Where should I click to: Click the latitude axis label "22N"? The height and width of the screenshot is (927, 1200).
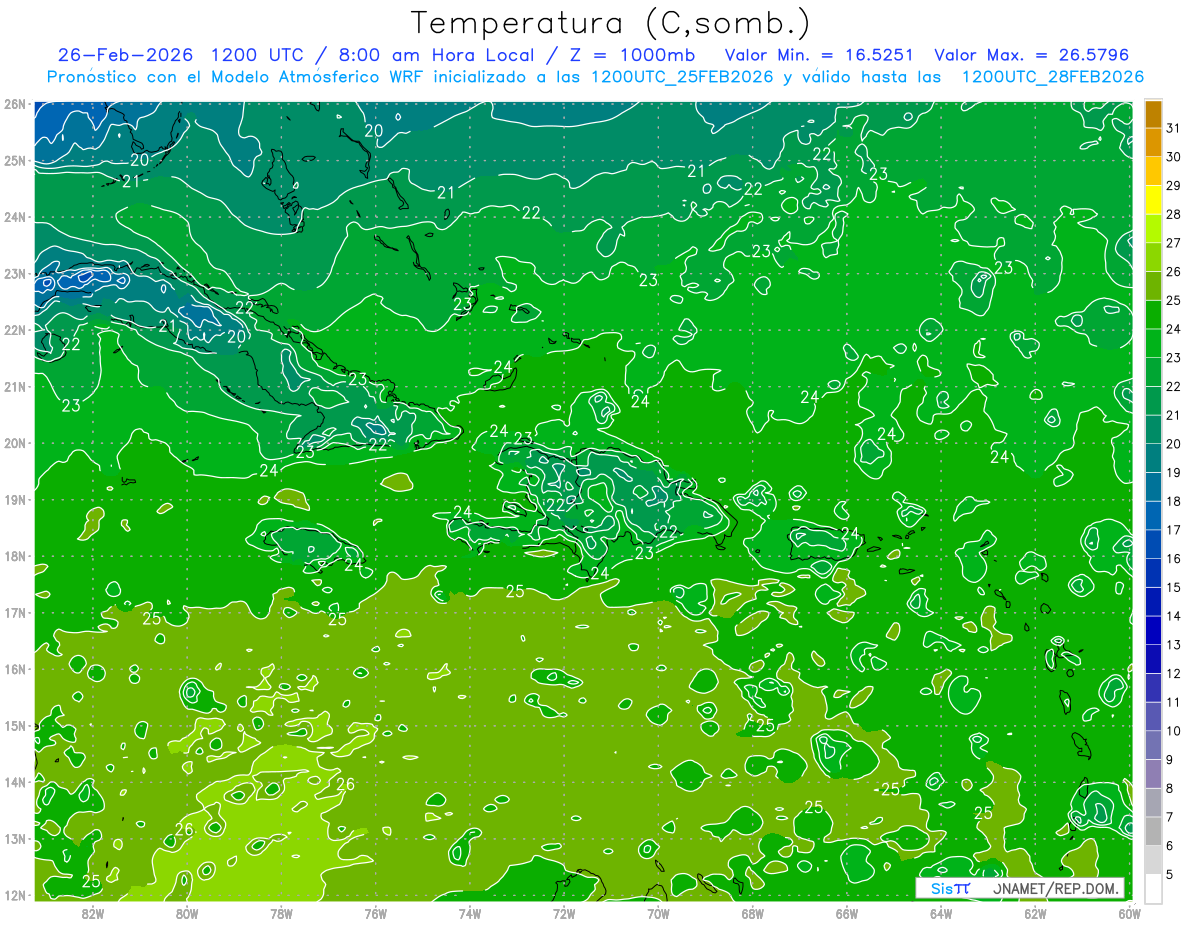14,330
